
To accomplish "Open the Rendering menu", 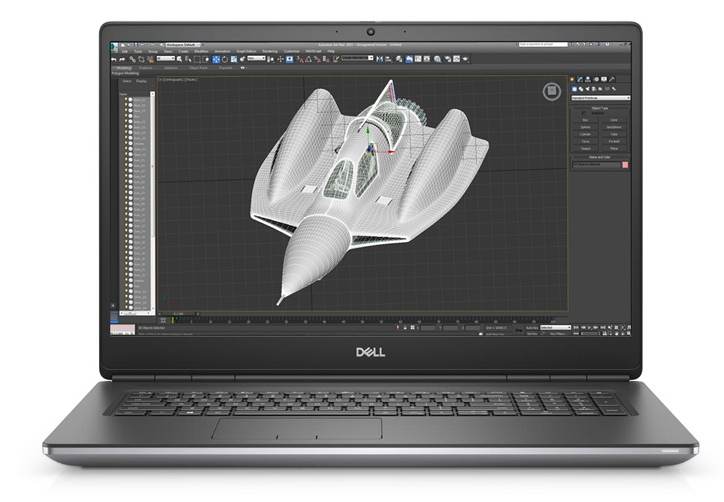I will [x=270, y=51].
